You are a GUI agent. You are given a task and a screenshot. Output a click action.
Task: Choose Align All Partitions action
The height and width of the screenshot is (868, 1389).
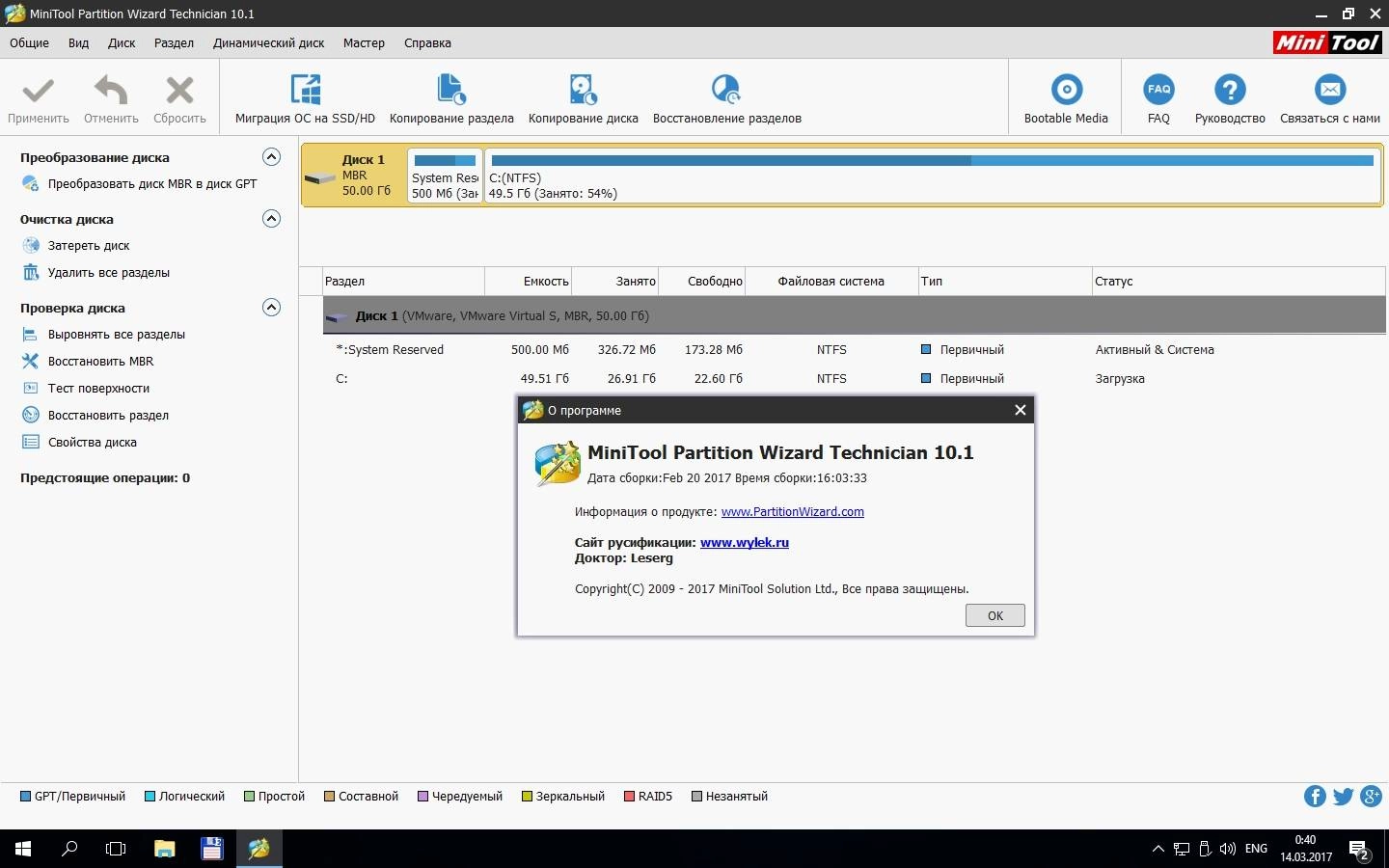(117, 334)
